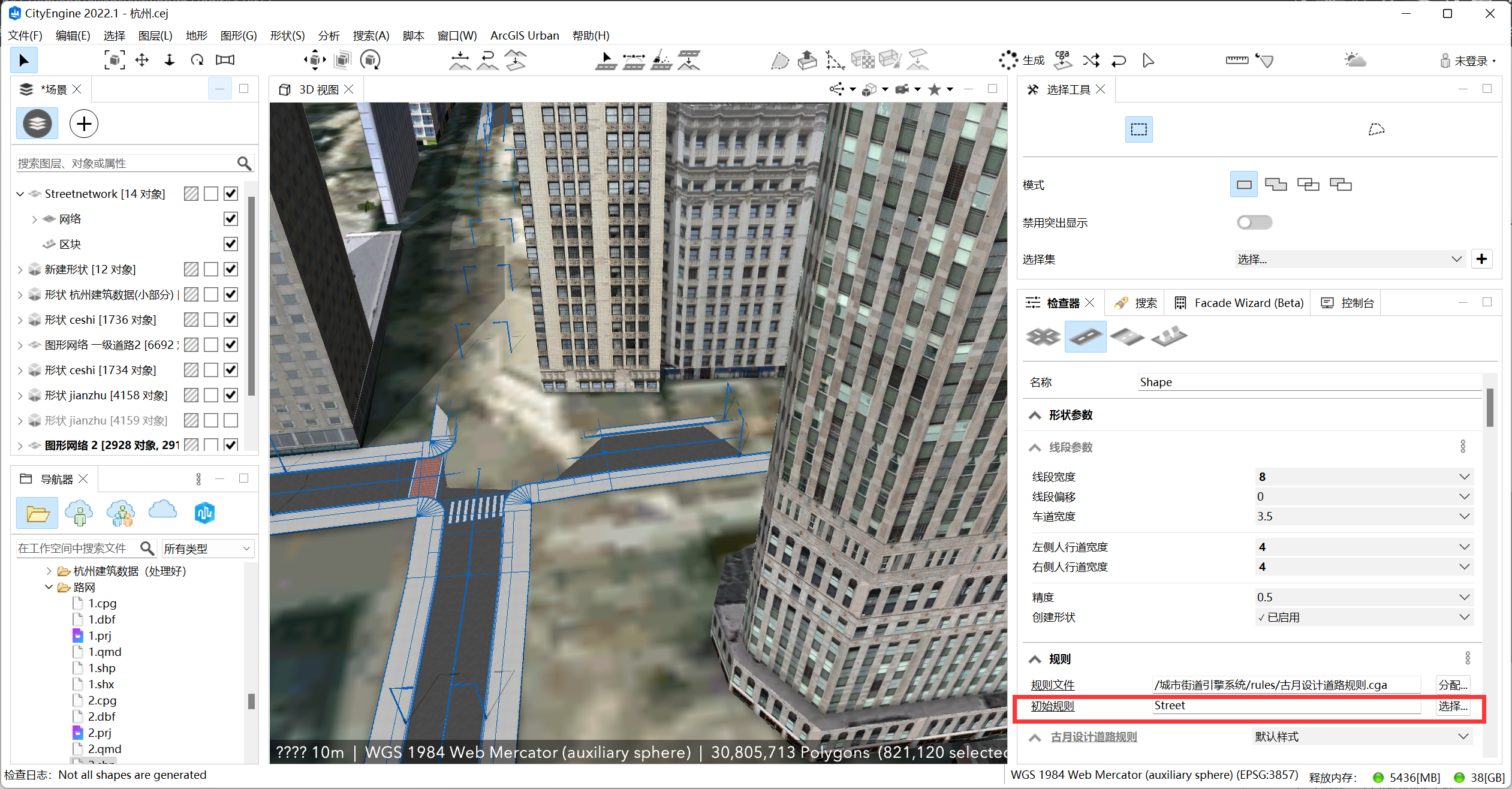Click the bookmarks star icon in 3D view
The image size is (1512, 789).
pos(934,90)
